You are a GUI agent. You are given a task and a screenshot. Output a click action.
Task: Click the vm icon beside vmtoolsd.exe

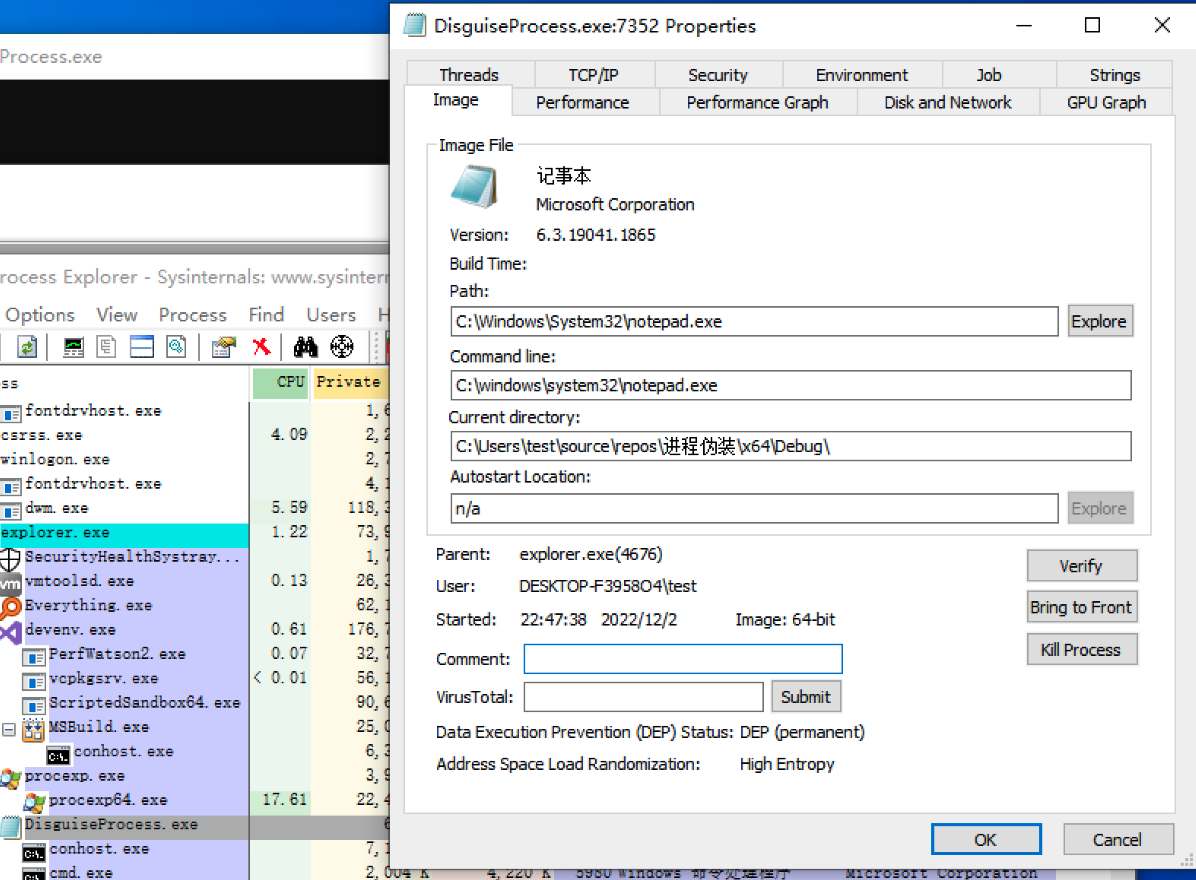click(10, 583)
